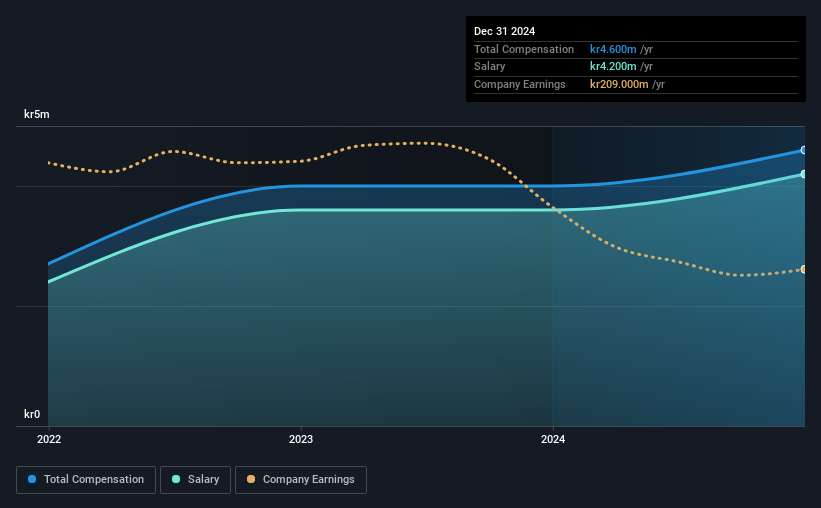Click the kr4.200m salary value
This screenshot has height=508, width=821.
pos(613,67)
